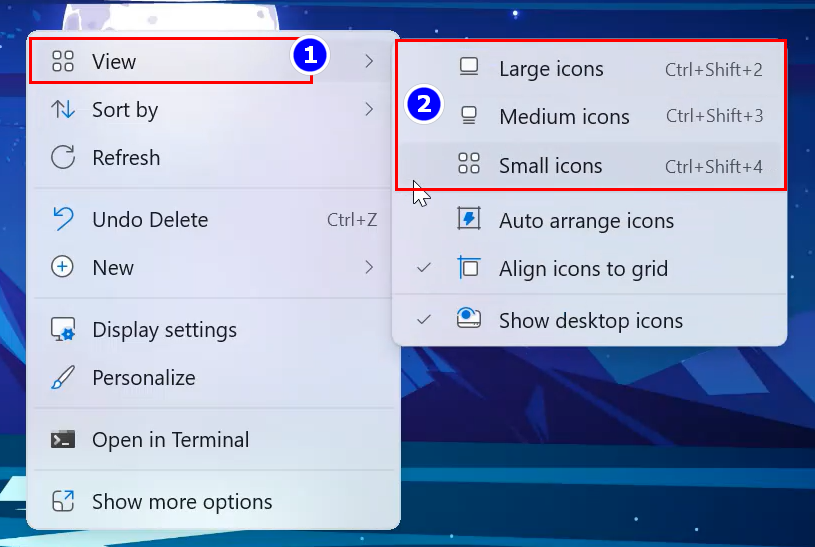Screen dimensions: 815x547
Task: Click the blue number 2 badge
Action: pos(424,103)
